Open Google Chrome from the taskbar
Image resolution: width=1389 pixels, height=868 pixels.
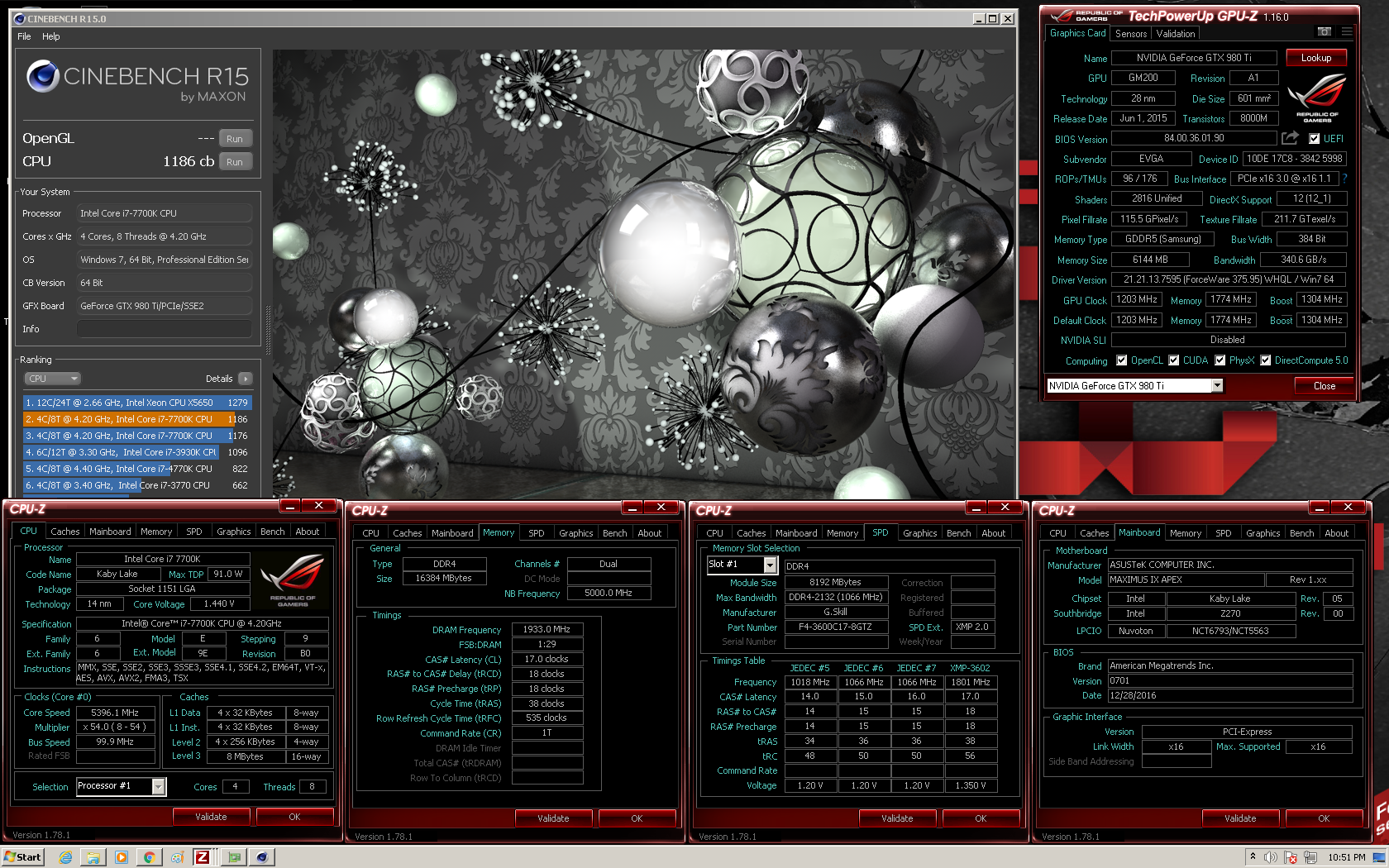pos(150,857)
